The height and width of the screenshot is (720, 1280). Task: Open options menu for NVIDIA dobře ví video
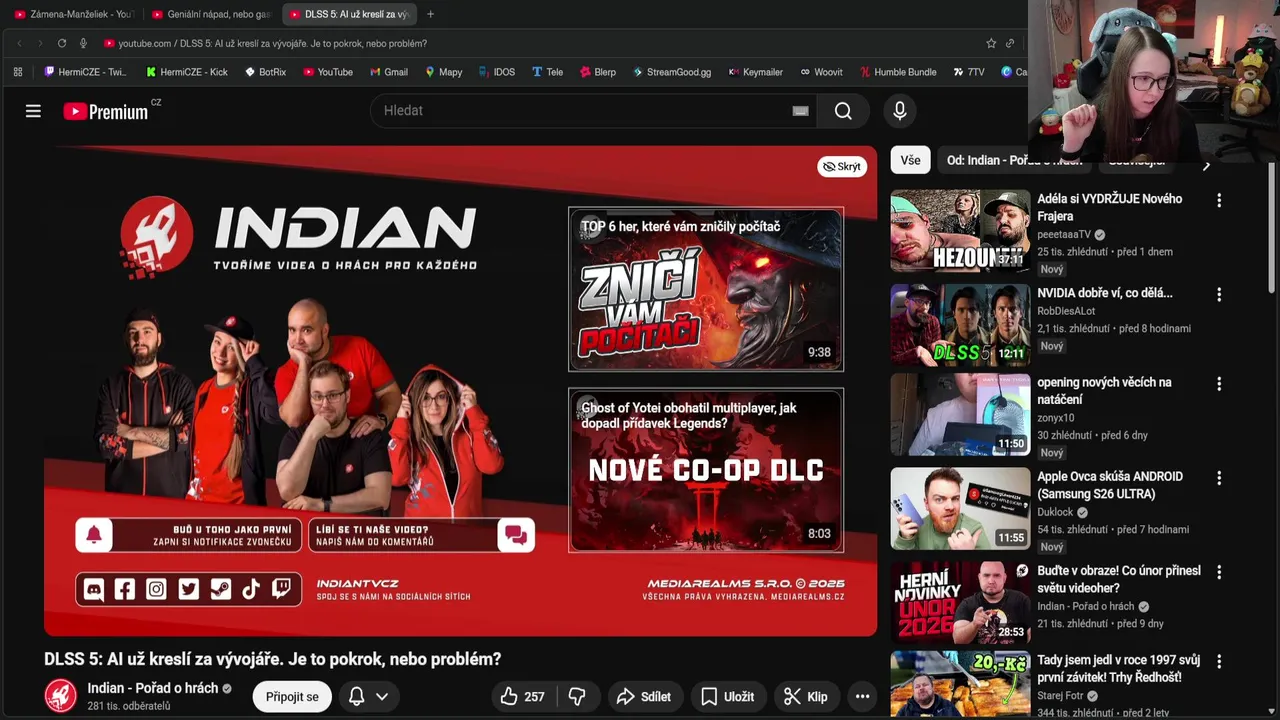1218,294
